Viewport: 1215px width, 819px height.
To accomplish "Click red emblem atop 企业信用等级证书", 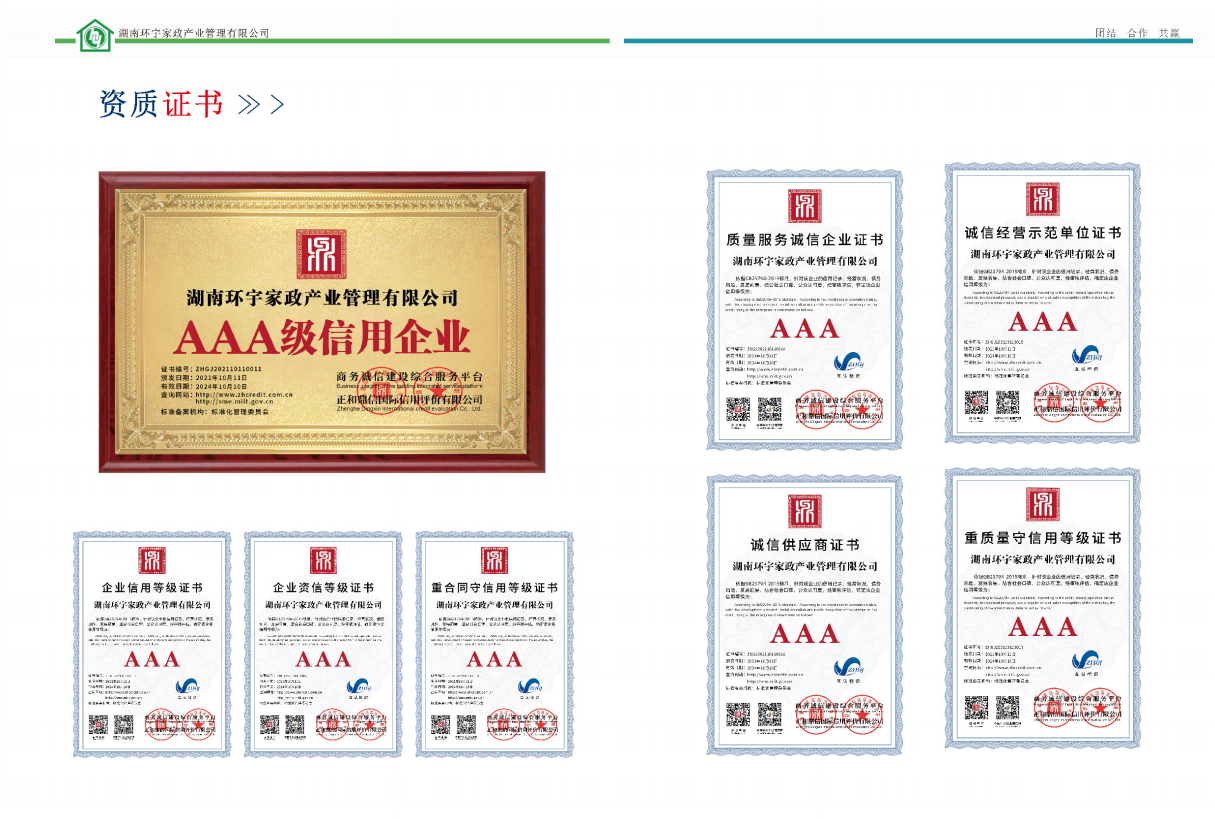I will click(152, 561).
